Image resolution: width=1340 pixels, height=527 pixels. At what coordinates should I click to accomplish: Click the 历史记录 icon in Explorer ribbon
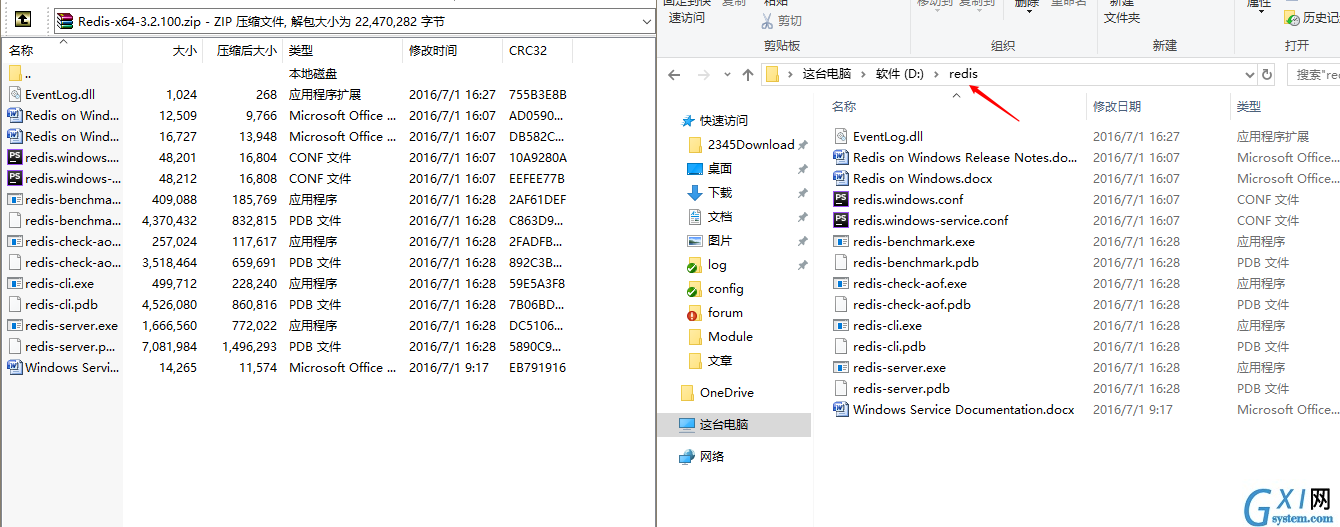click(x=1291, y=18)
